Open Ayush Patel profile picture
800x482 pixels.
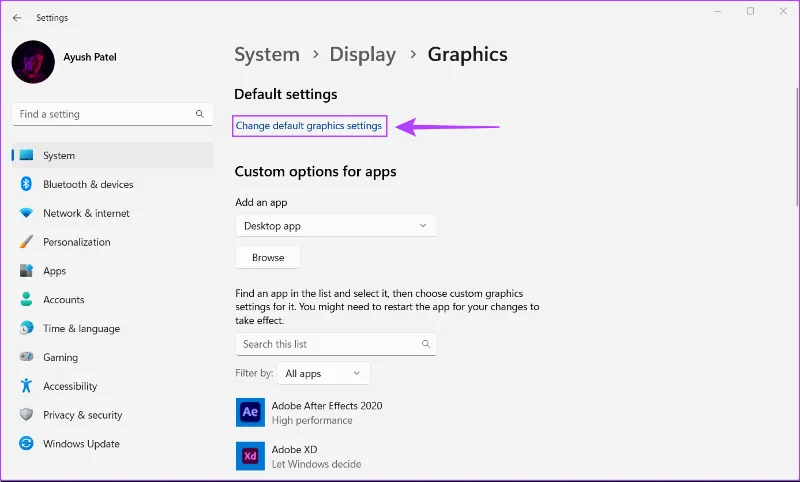tap(33, 62)
